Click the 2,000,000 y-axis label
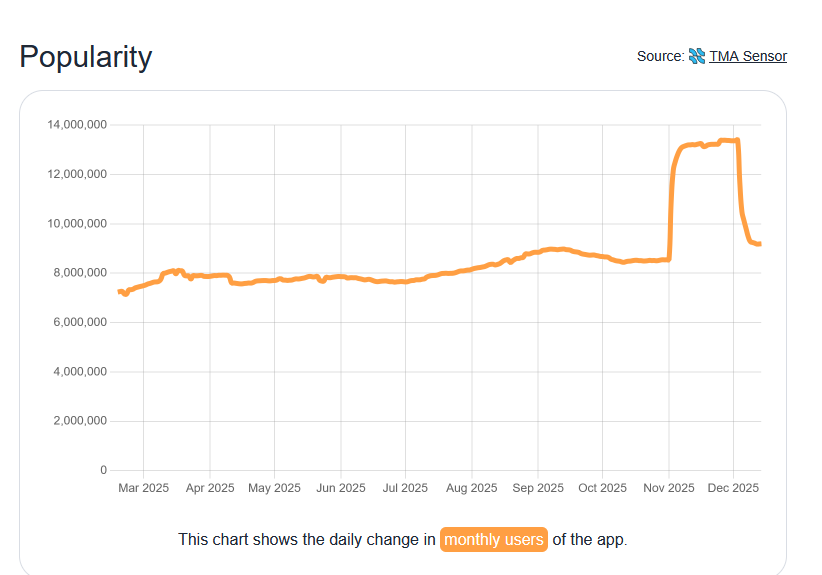 (x=80, y=421)
